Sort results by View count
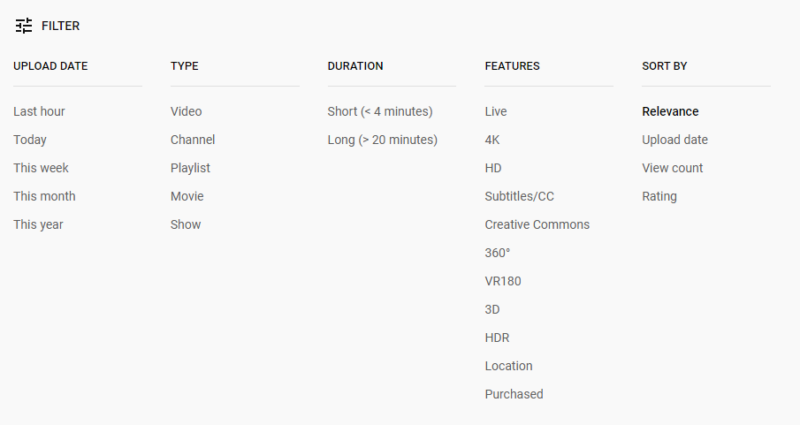 click(672, 168)
